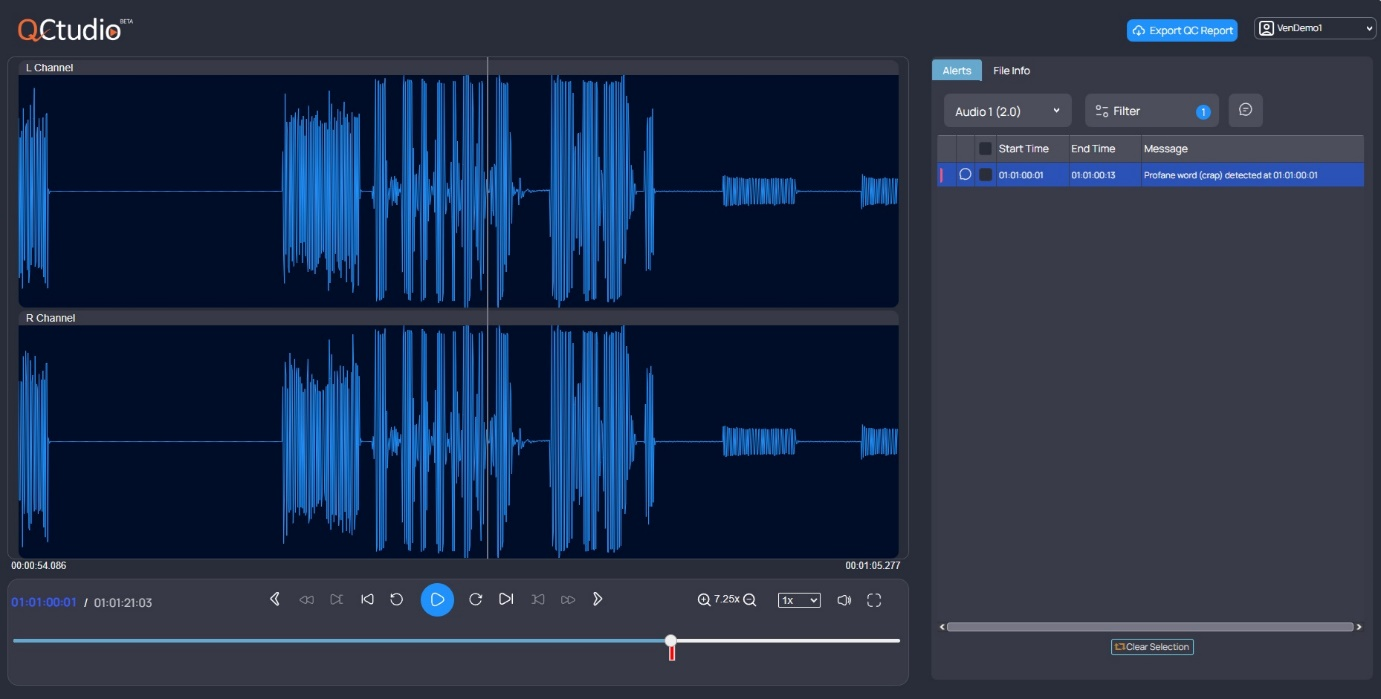Enter fullscreen mode
The image size is (1381, 699).
point(874,600)
